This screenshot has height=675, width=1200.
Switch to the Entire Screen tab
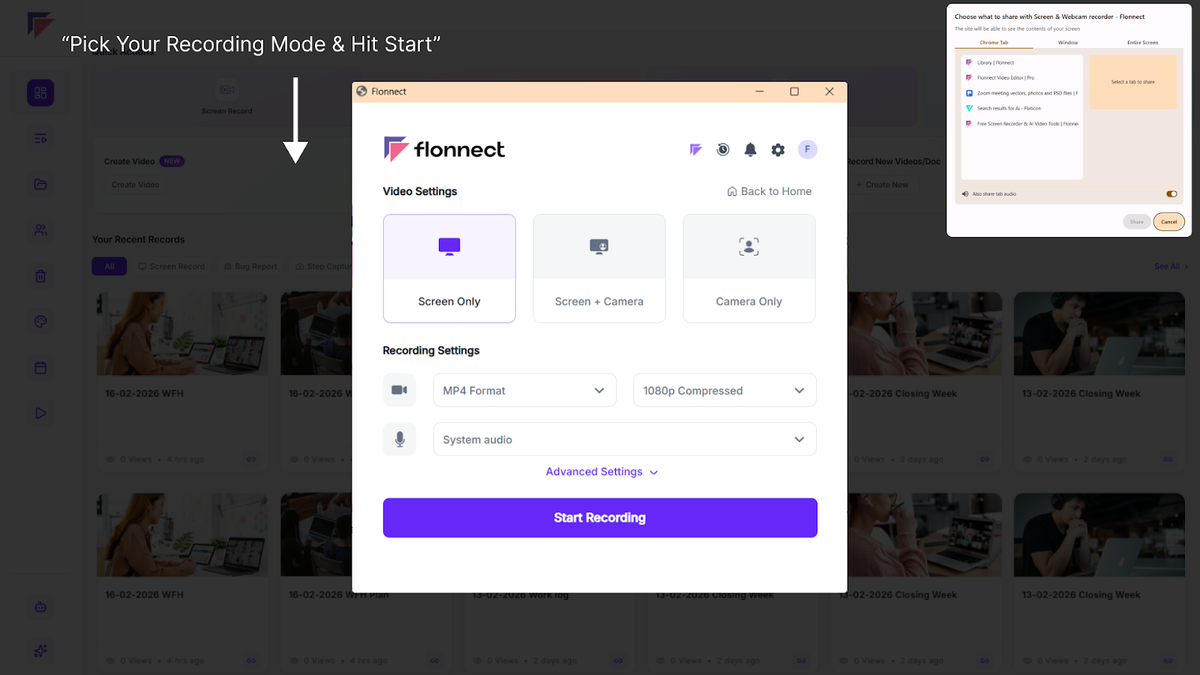point(1142,43)
